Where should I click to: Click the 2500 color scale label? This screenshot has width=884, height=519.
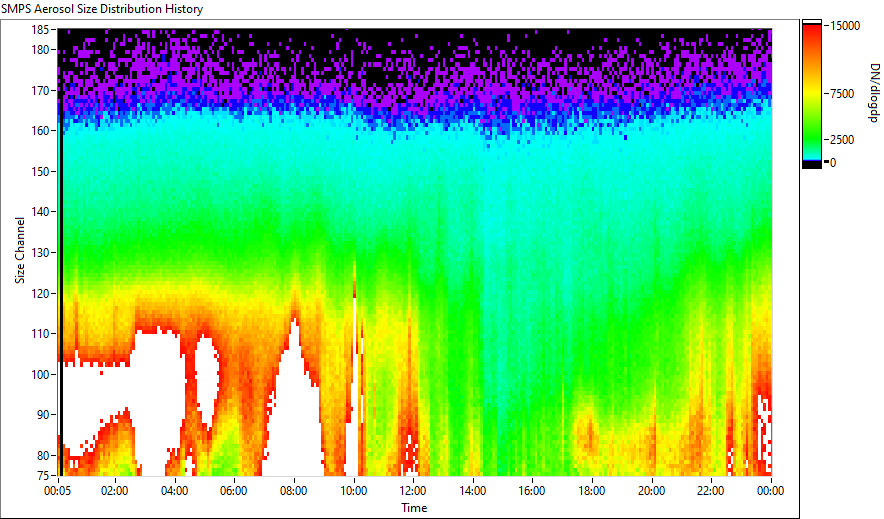[x=842, y=140]
